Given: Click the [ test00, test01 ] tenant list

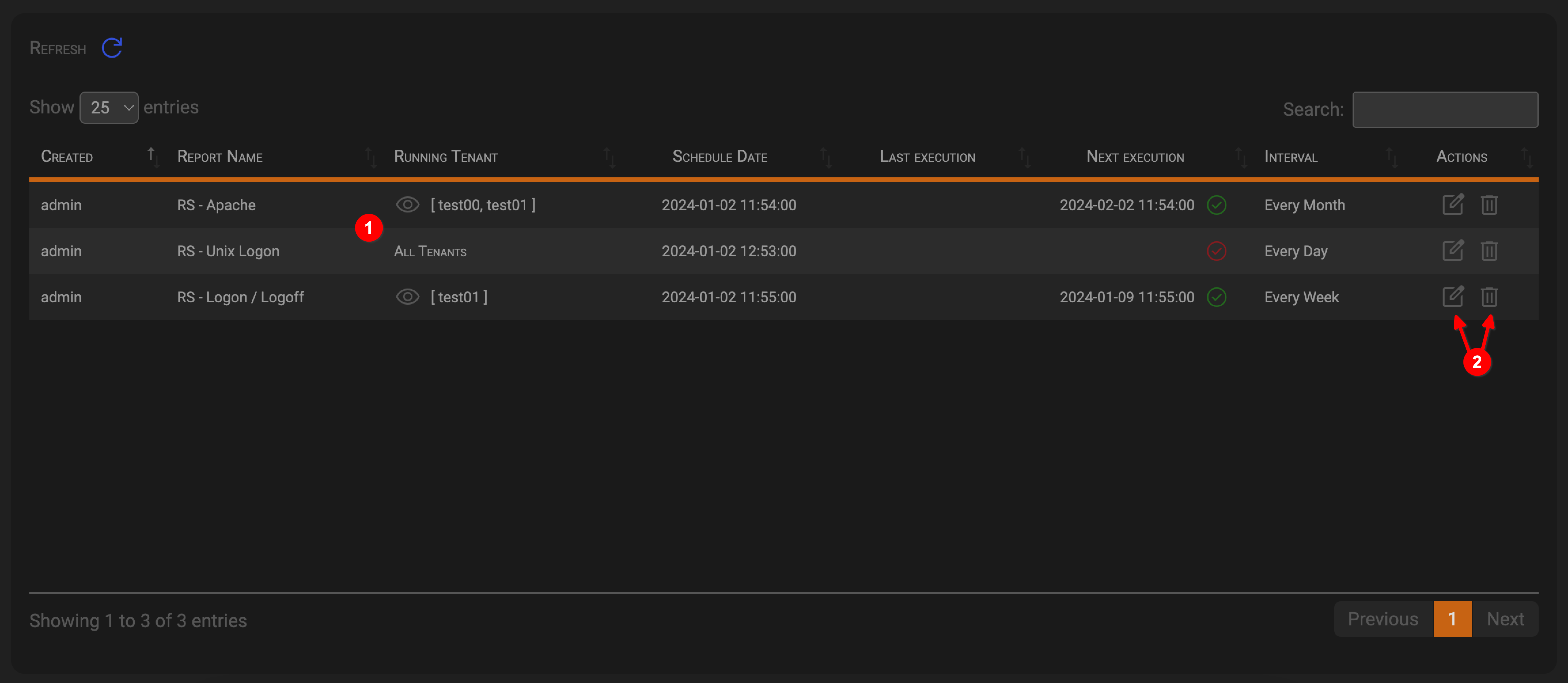Looking at the screenshot, I should coord(483,205).
